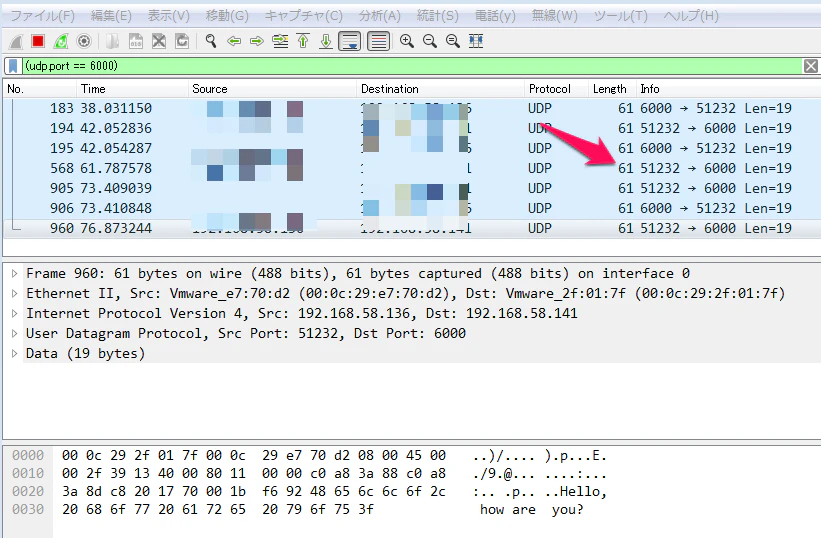Click the go to specified packet icon

[280, 41]
